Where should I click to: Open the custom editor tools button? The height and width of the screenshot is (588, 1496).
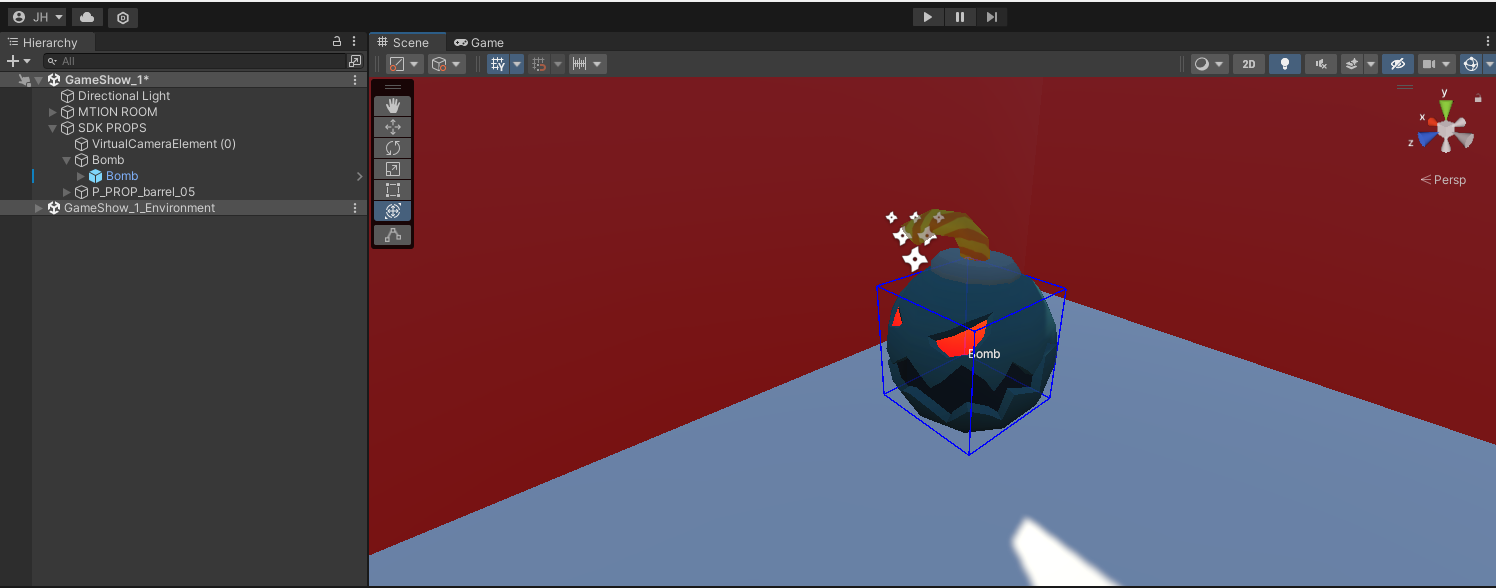pos(392,235)
